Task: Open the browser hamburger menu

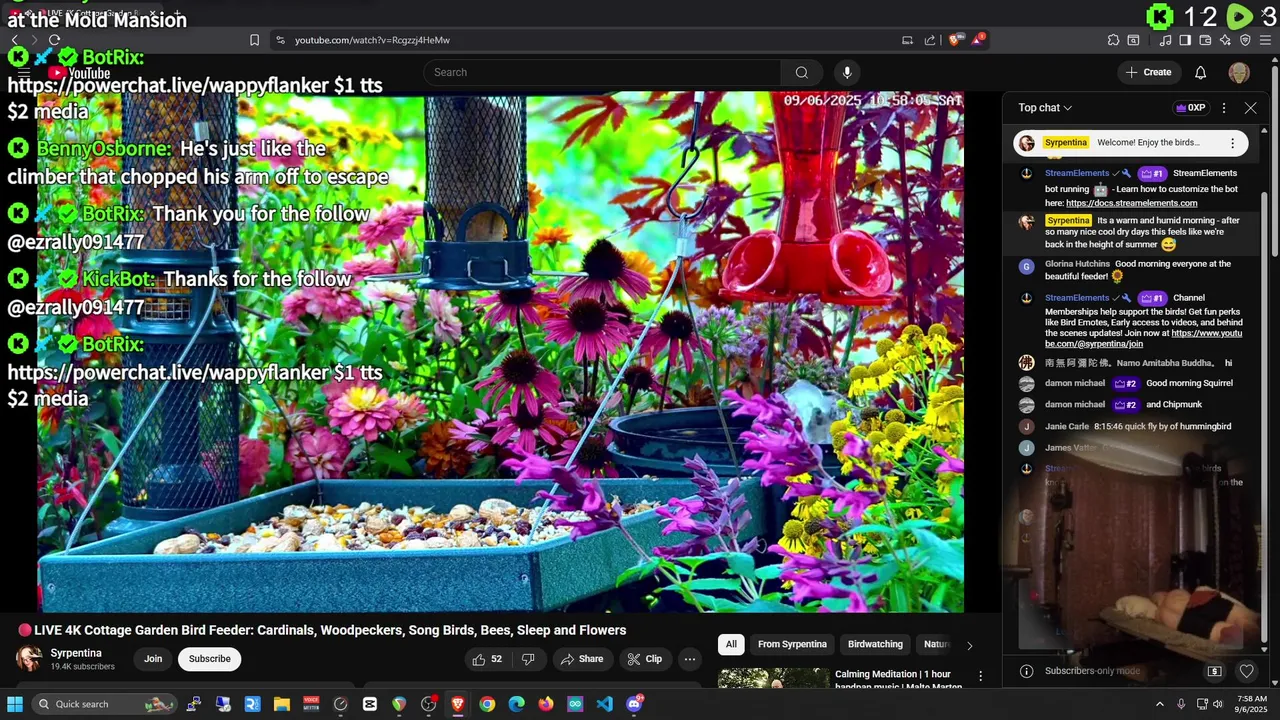Action: point(1265,40)
